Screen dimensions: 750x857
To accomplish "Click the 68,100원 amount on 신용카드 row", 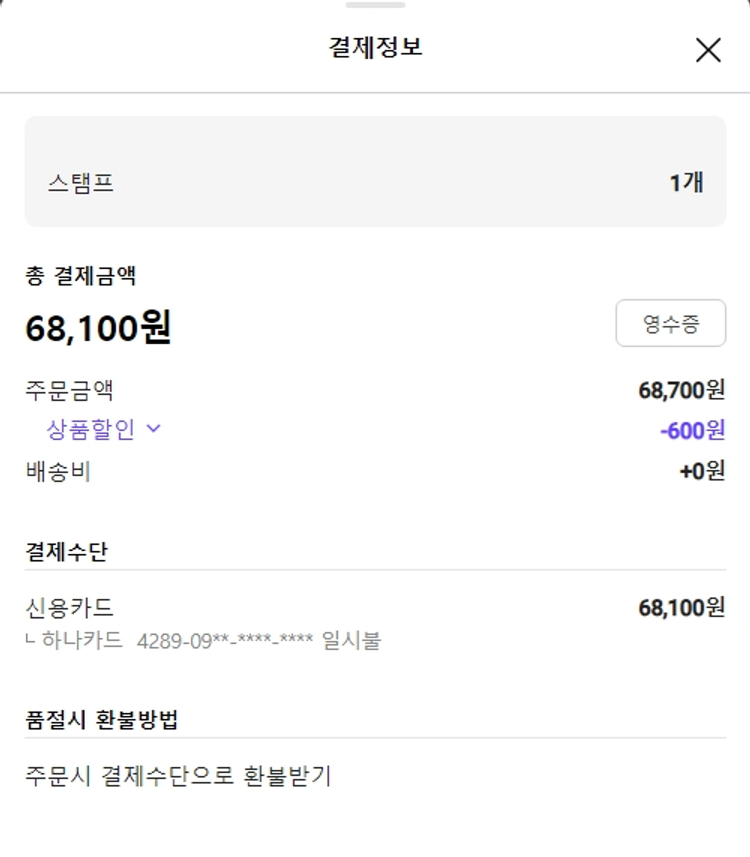I will [681, 607].
